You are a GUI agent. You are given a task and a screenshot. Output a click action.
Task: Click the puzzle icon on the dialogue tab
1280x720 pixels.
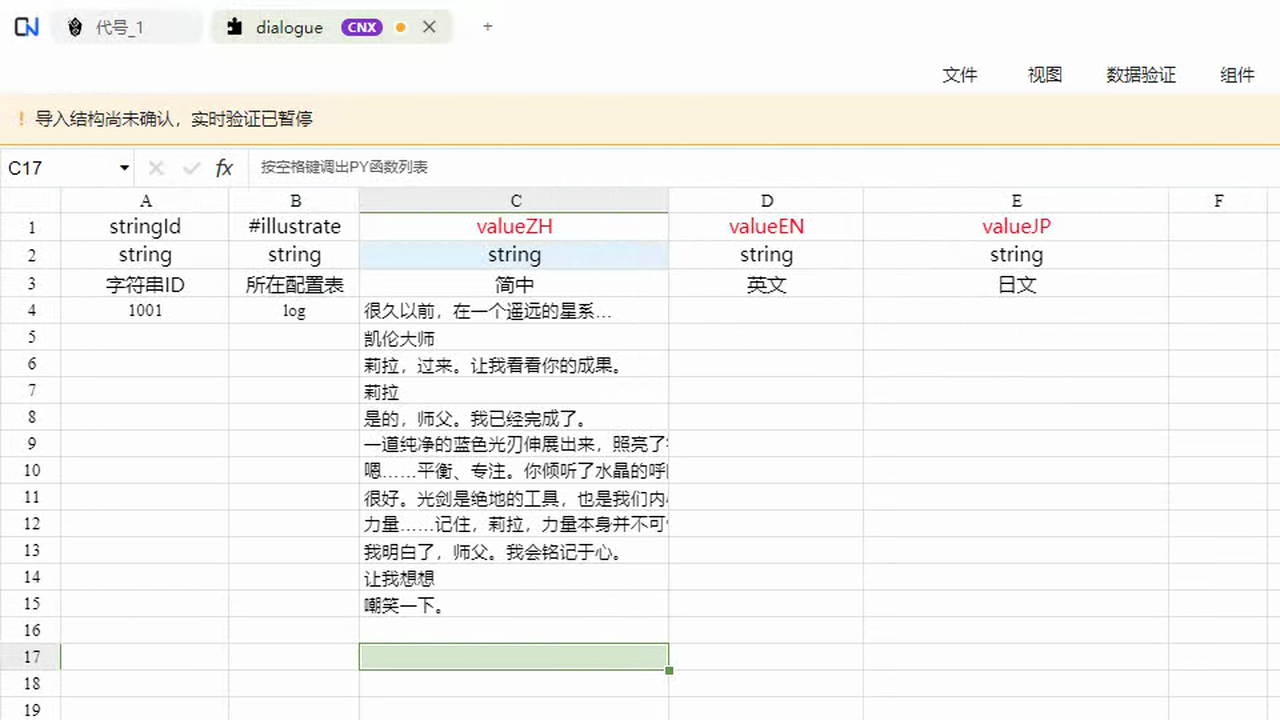tap(234, 27)
